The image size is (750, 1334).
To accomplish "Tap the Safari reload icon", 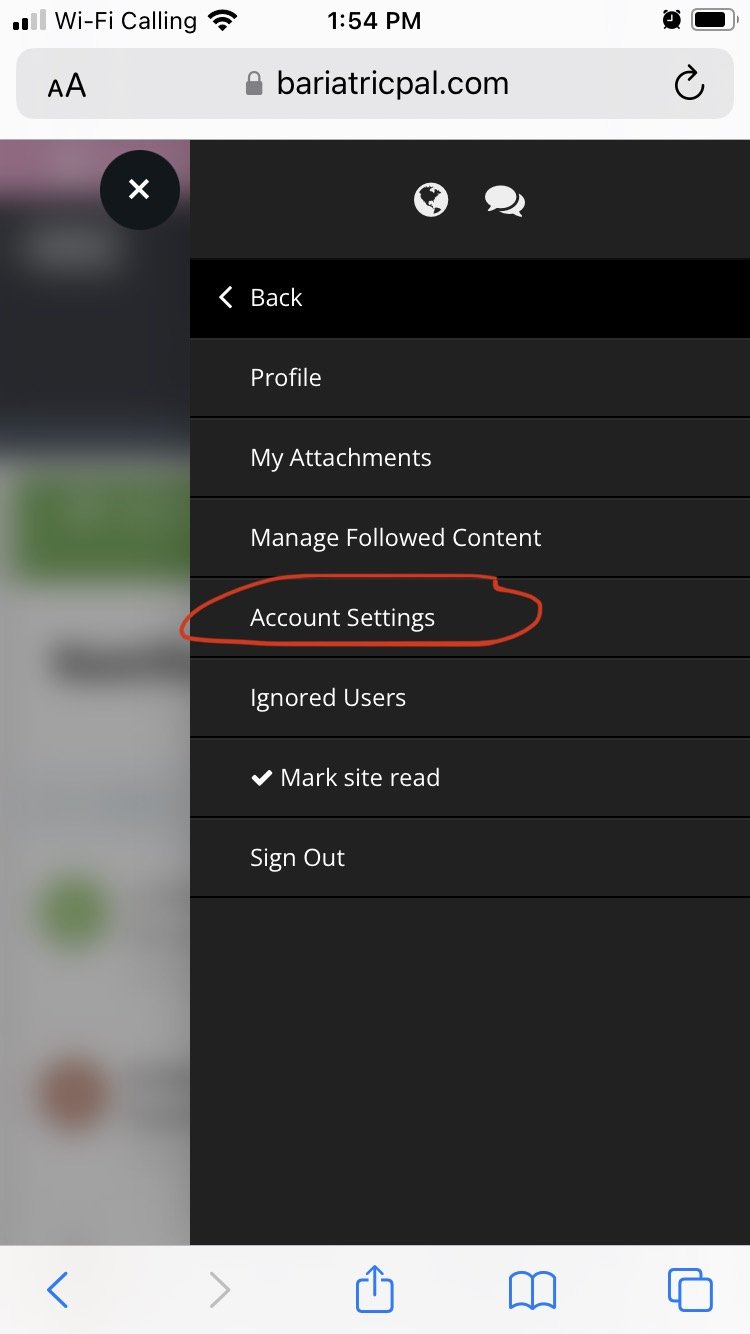I will [689, 84].
